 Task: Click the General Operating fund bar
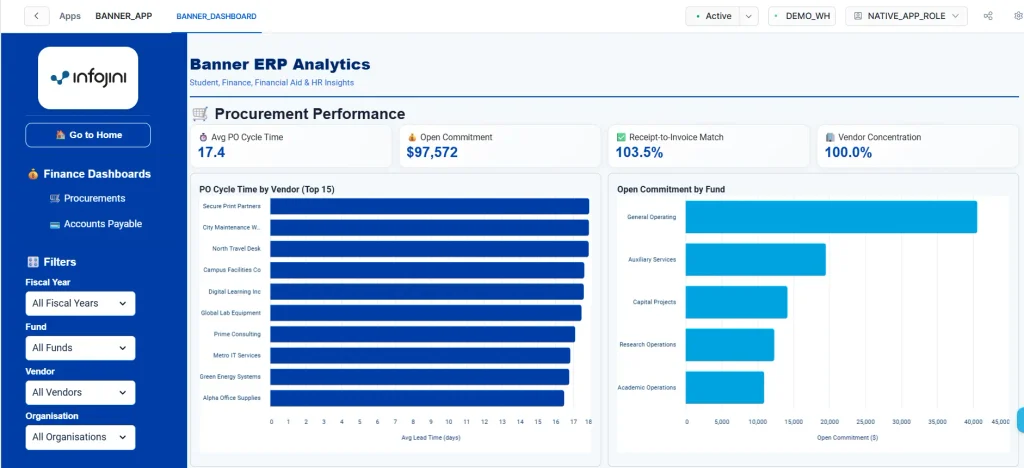831,217
